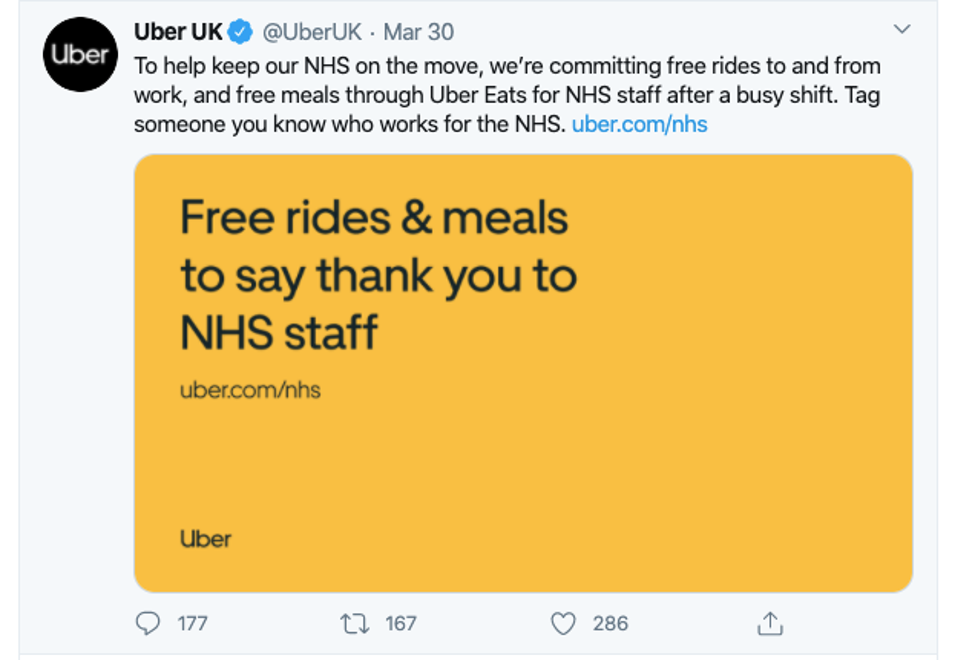
Task: Open the Uber UK profile avatar
Action: tap(80, 55)
